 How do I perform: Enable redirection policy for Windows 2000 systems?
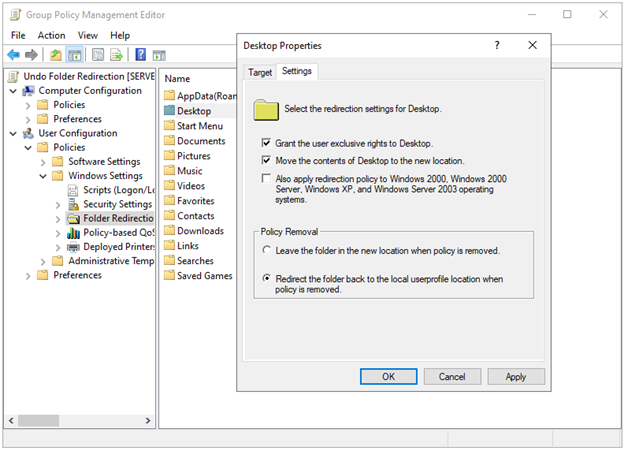(266, 178)
